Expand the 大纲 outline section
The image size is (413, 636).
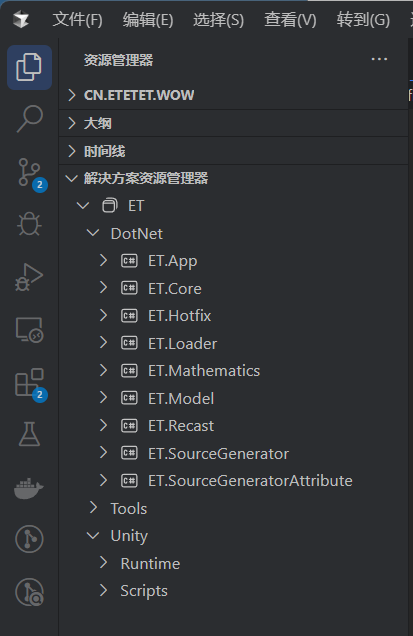[x=234, y=123]
